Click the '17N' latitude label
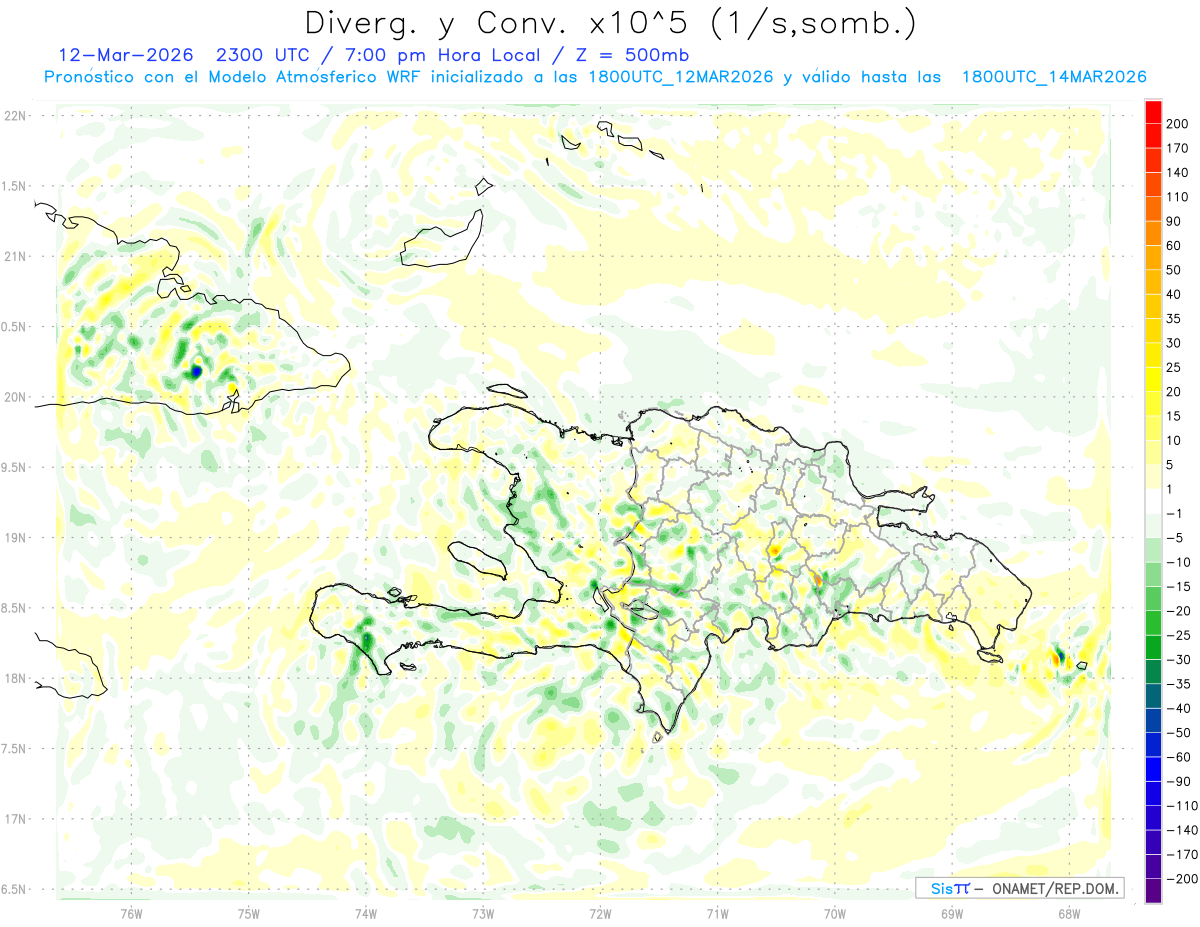This screenshot has width=1200, height=927. coord(14,819)
